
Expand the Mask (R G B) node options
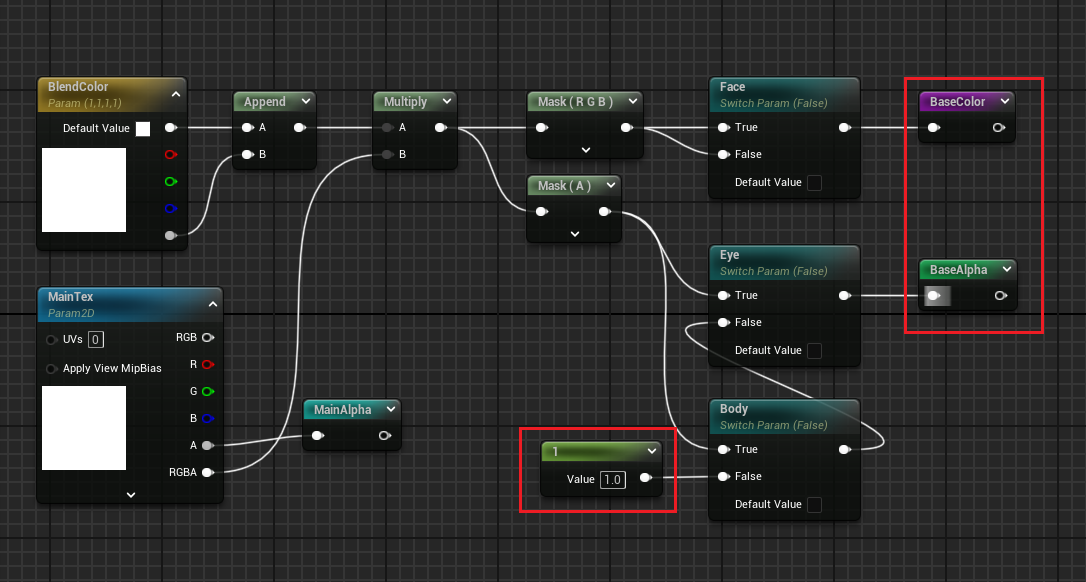pyautogui.click(x=586, y=150)
